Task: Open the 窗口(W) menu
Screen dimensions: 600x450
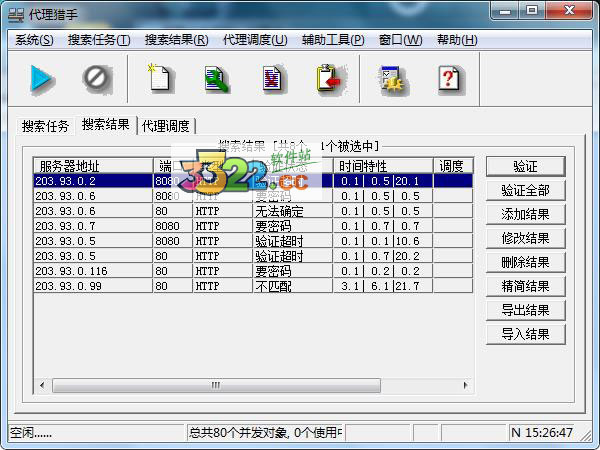Action: pos(401,40)
